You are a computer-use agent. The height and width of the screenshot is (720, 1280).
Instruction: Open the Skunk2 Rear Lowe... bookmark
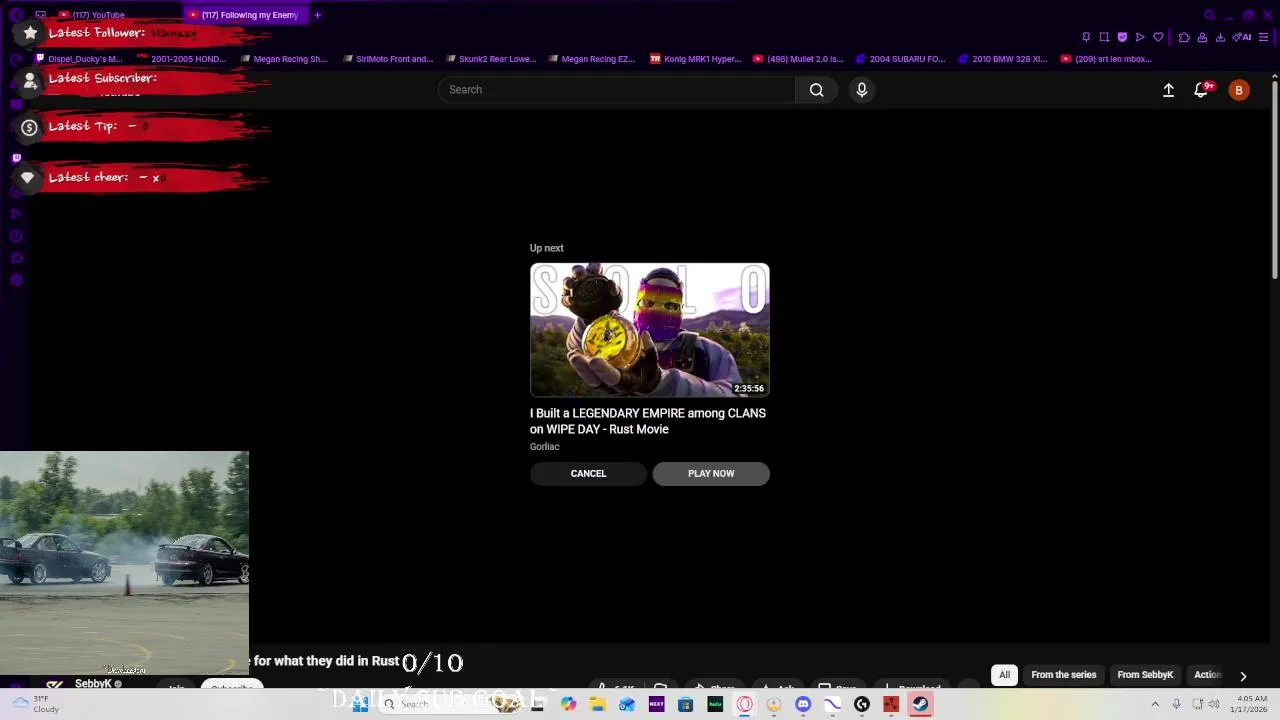click(490, 59)
